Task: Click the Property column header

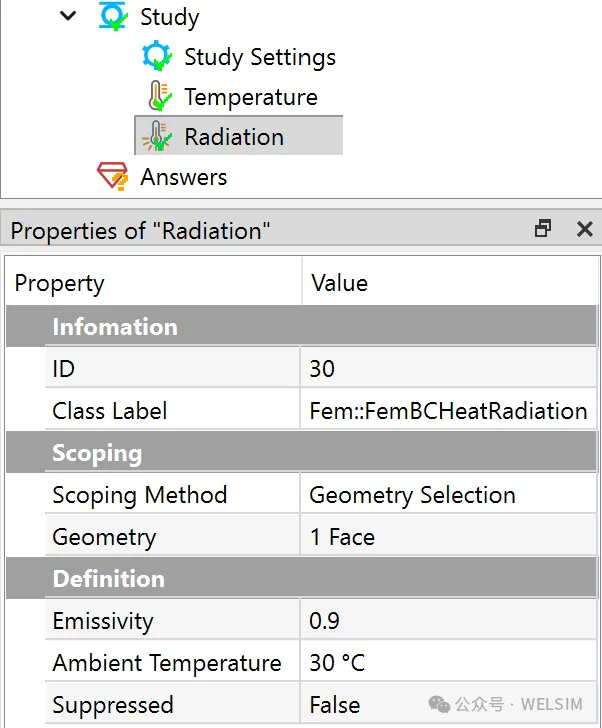Action: (154, 283)
